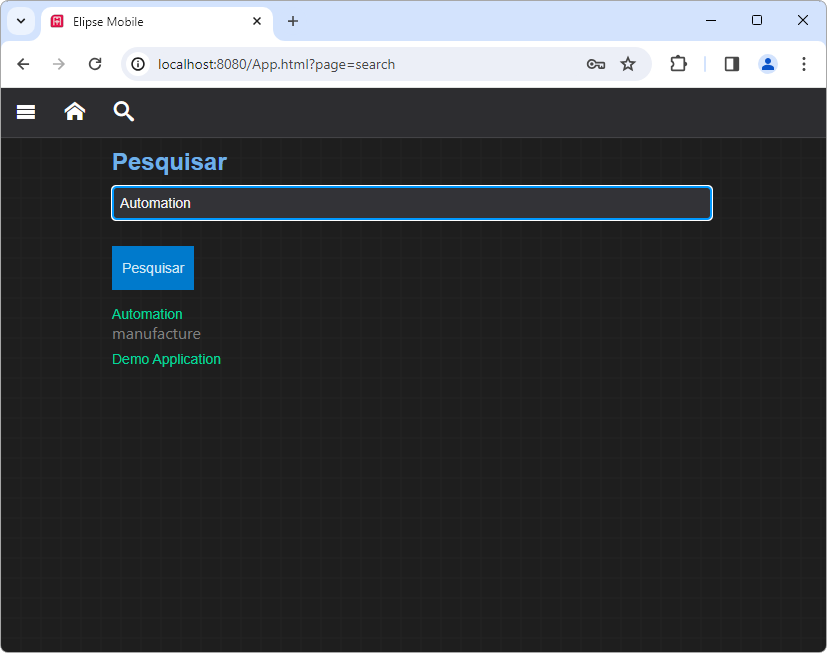Open the Demo Application result link

pyautogui.click(x=166, y=359)
